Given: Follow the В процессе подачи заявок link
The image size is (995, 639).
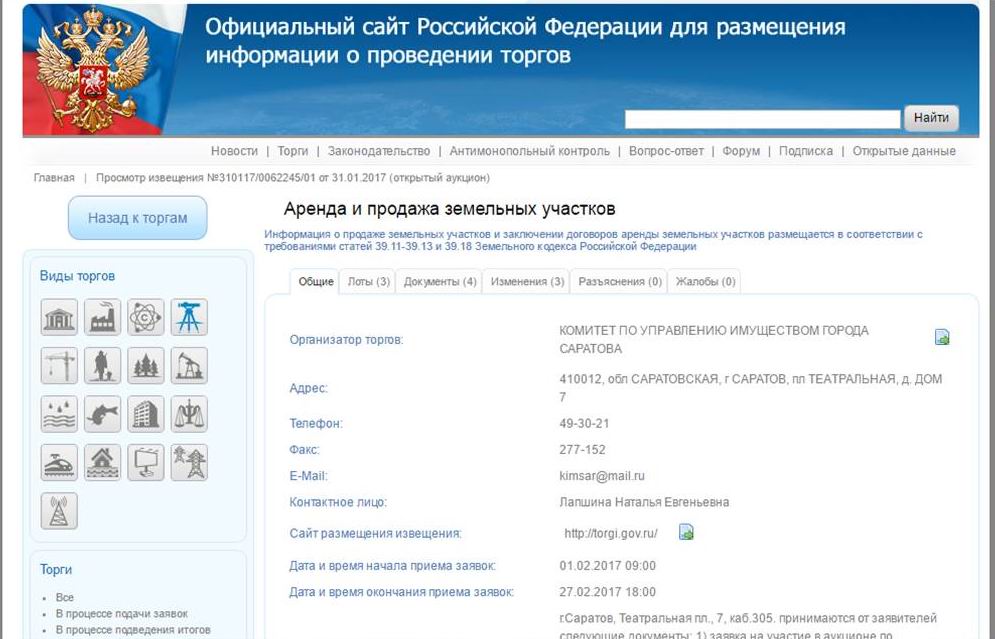Looking at the screenshot, I should point(121,613).
